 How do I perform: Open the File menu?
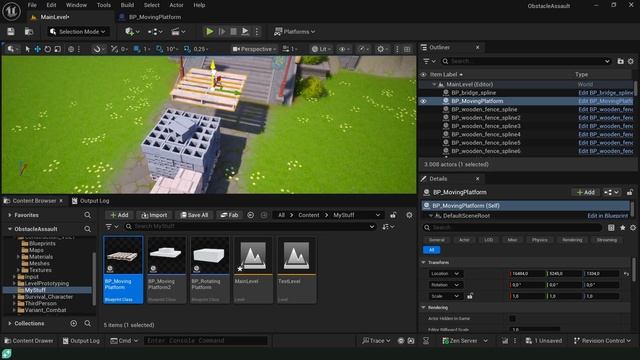tap(32, 5)
